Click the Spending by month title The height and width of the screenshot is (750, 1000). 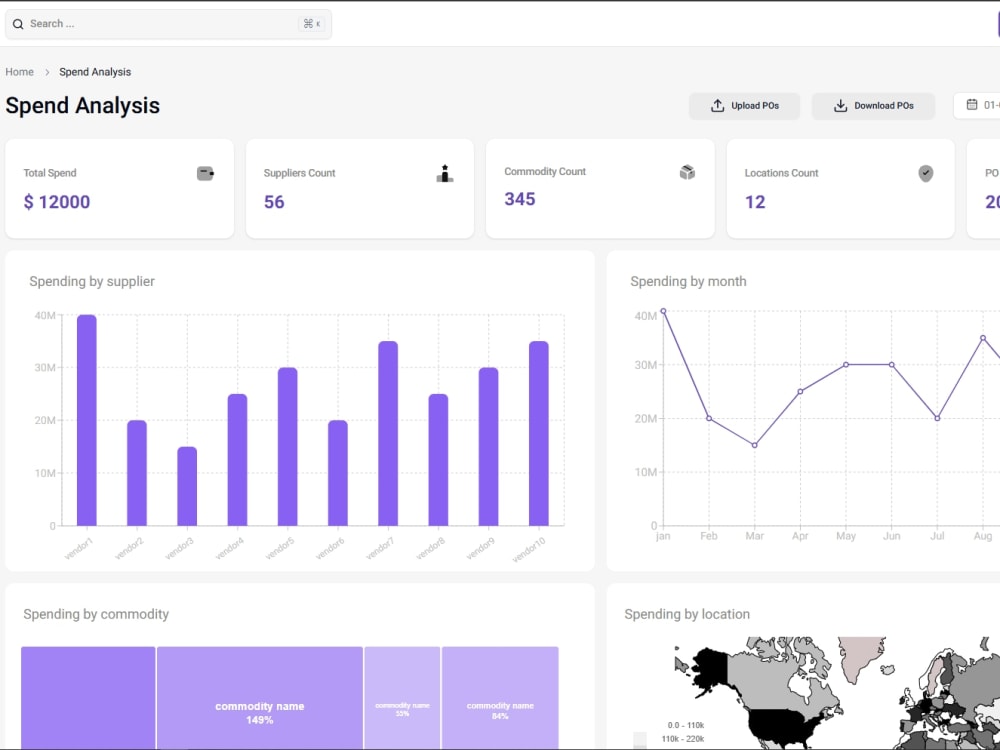pyautogui.click(x=688, y=281)
